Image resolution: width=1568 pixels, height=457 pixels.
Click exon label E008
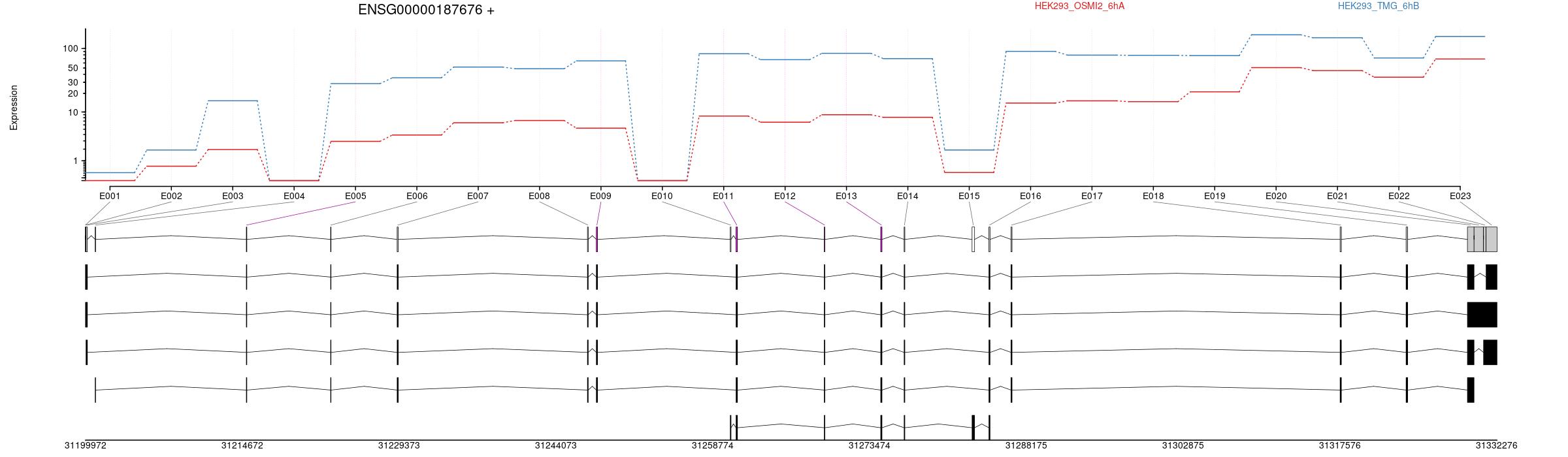(x=539, y=196)
